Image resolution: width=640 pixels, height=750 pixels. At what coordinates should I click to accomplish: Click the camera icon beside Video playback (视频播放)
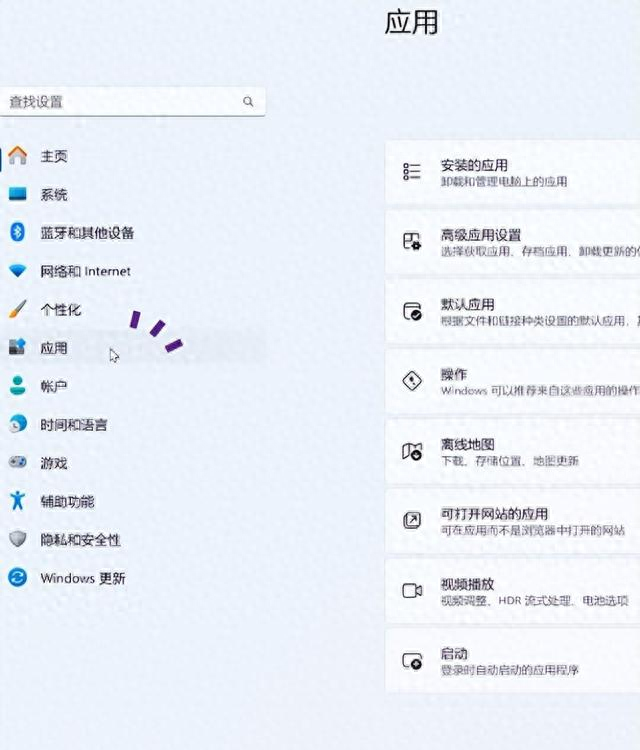click(412, 591)
